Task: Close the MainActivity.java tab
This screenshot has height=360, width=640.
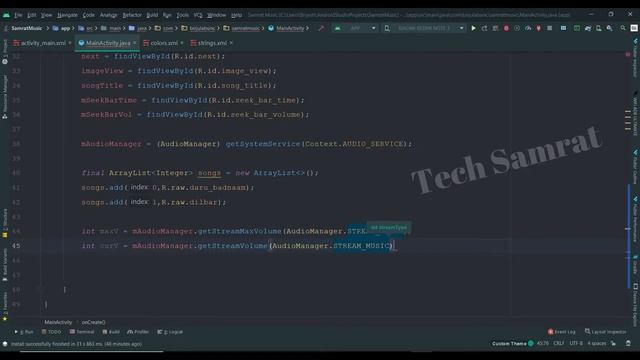Action: [x=135, y=43]
